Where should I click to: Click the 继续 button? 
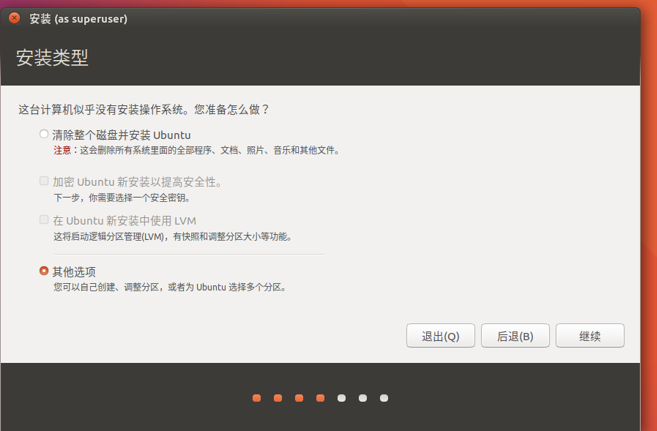click(590, 336)
